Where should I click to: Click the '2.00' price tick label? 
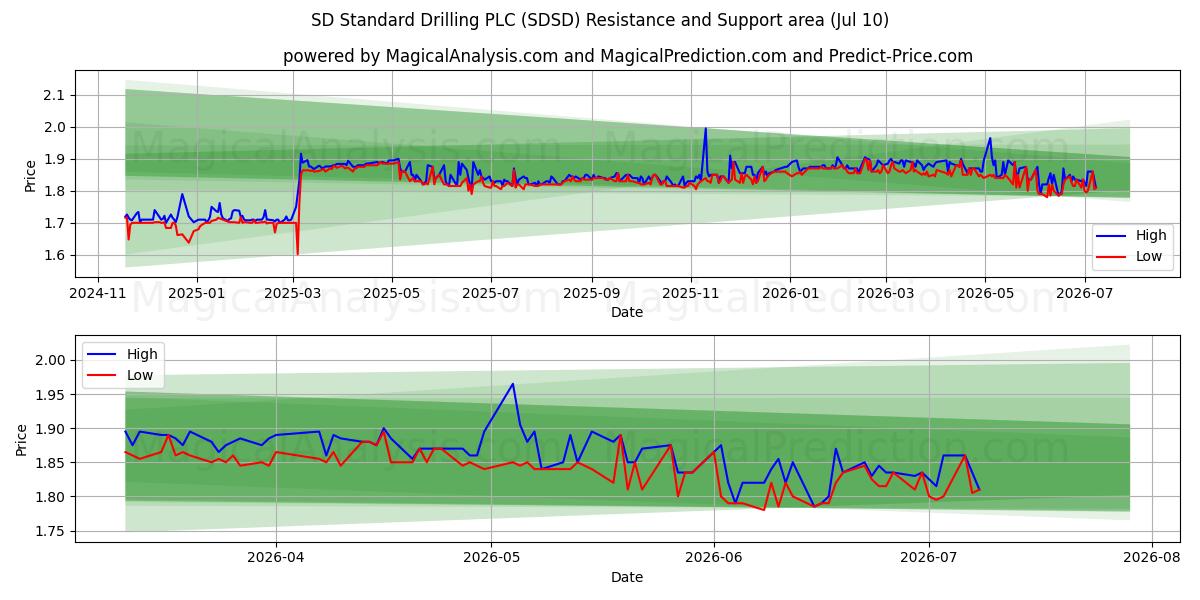click(x=50, y=360)
